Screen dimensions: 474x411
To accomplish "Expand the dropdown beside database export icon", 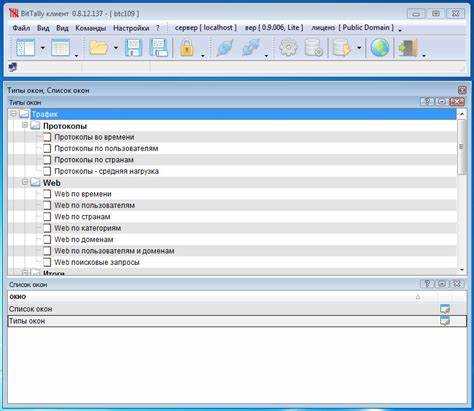I will click(359, 48).
